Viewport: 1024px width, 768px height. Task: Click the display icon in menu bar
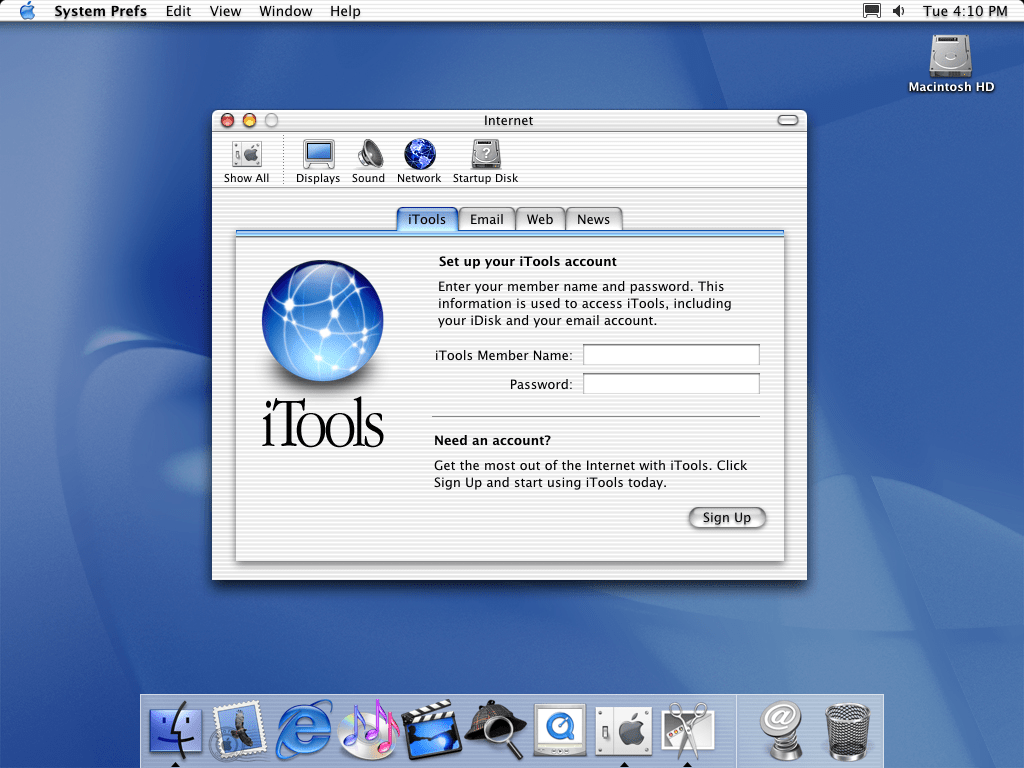click(872, 11)
